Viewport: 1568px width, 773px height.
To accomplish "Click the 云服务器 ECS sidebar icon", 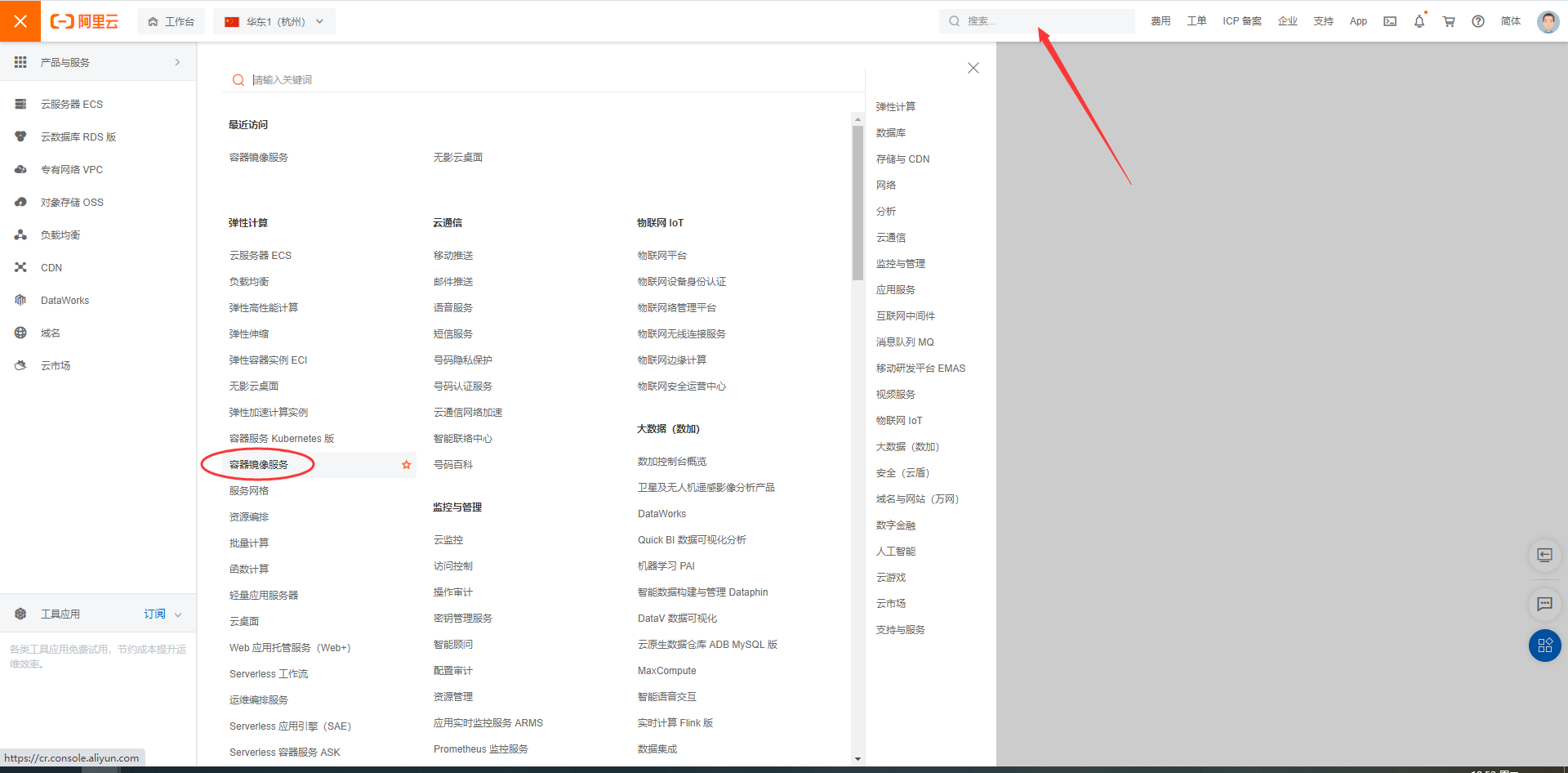I will coord(20,104).
